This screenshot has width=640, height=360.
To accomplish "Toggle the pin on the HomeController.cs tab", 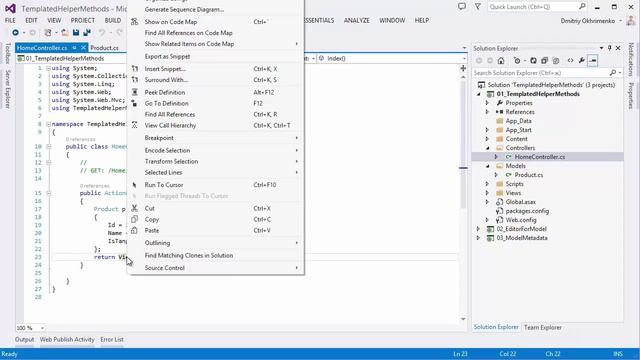I will (x=74, y=48).
